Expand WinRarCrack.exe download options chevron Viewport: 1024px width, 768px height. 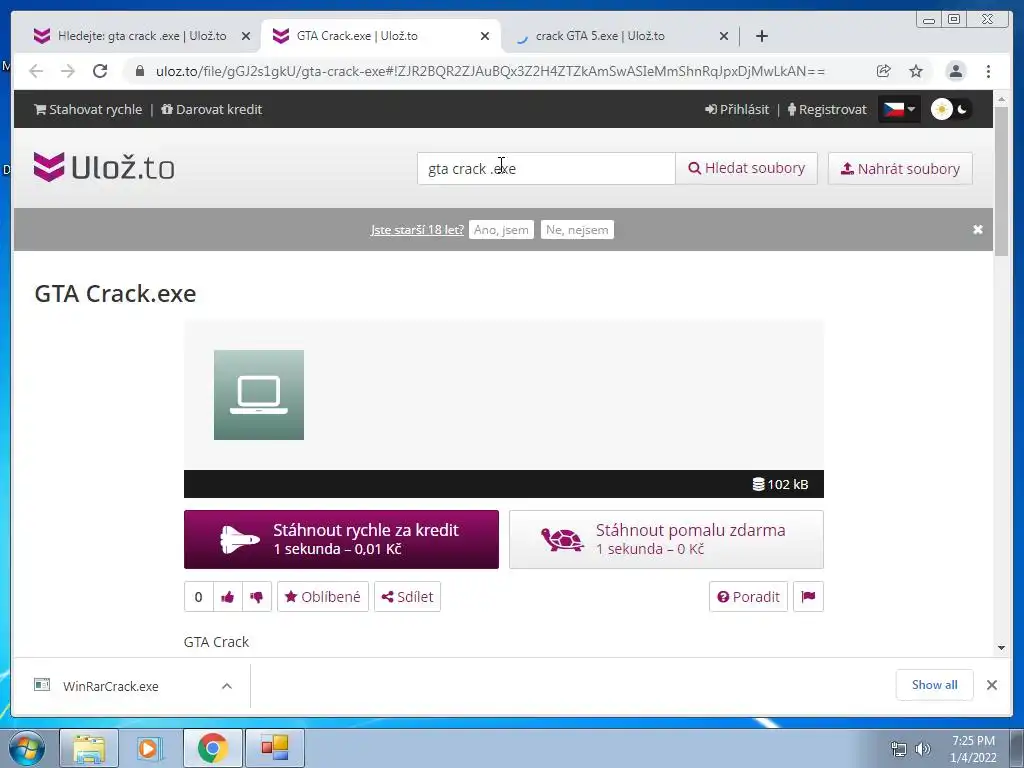[x=227, y=686]
